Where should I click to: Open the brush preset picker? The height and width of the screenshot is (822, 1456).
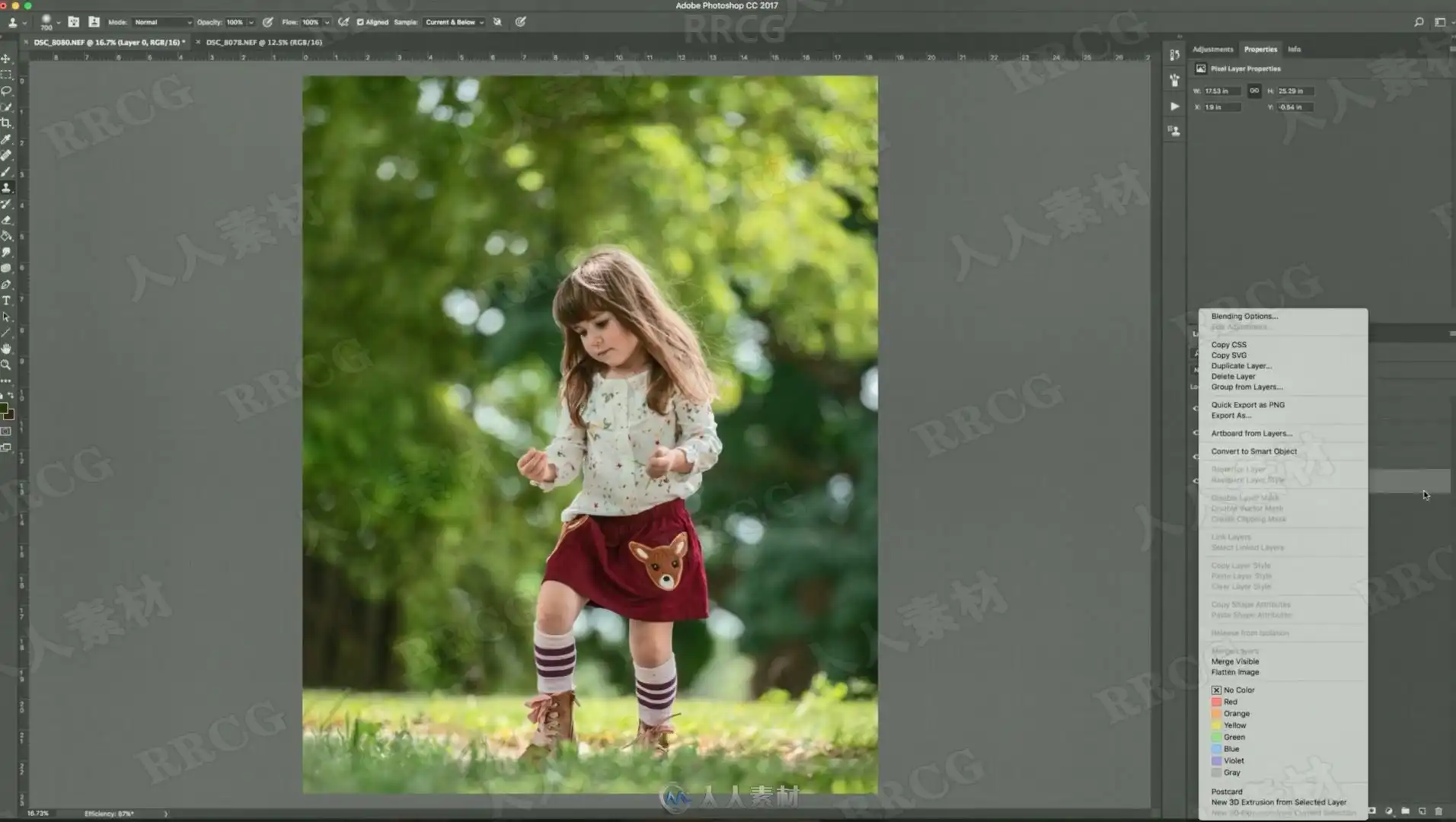pos(49,22)
